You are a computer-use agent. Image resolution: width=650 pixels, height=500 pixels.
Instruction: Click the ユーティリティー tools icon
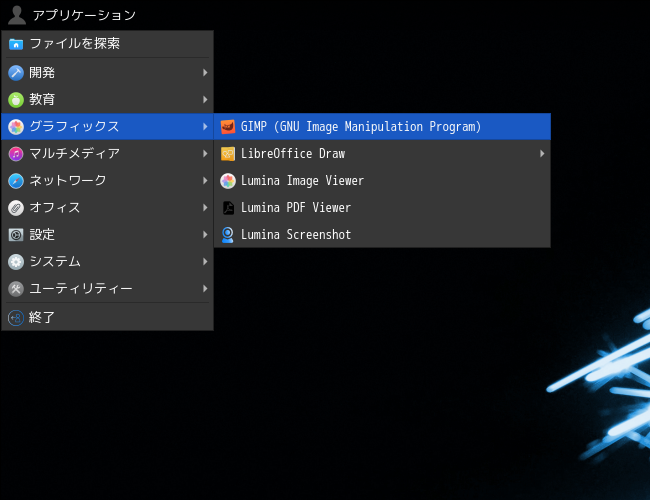click(x=16, y=289)
